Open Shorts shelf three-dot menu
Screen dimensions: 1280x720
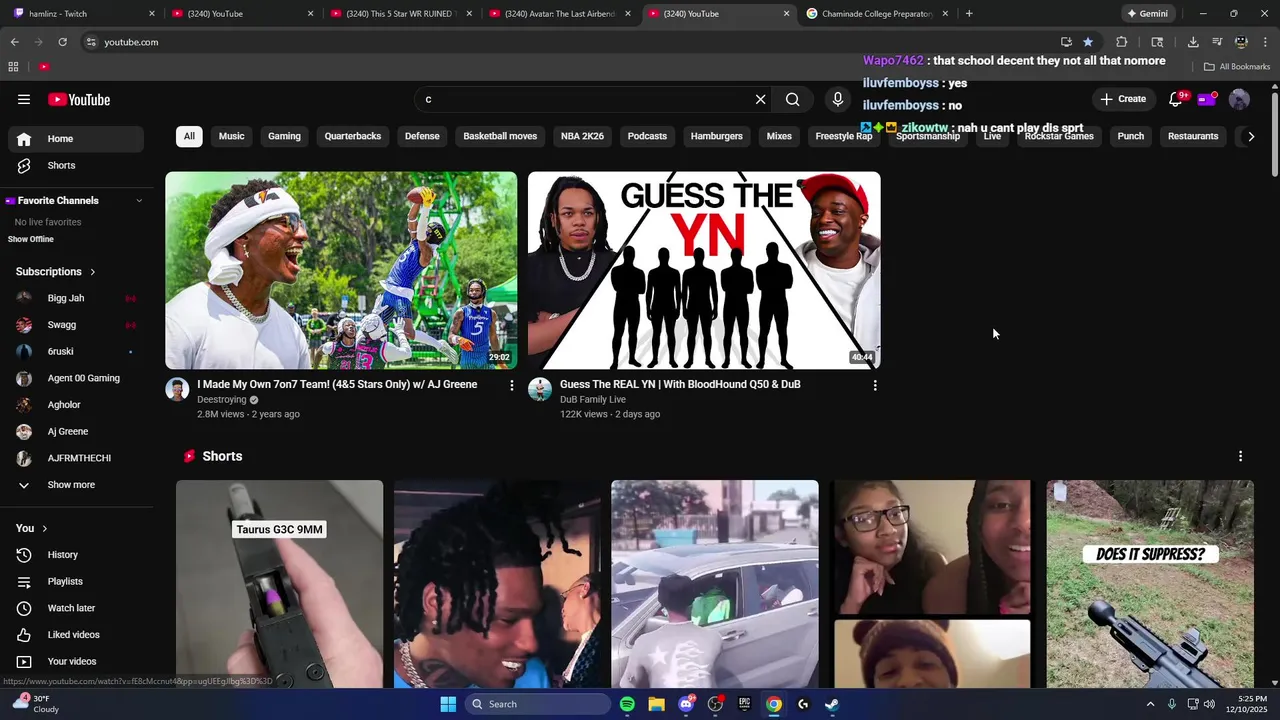1241,456
